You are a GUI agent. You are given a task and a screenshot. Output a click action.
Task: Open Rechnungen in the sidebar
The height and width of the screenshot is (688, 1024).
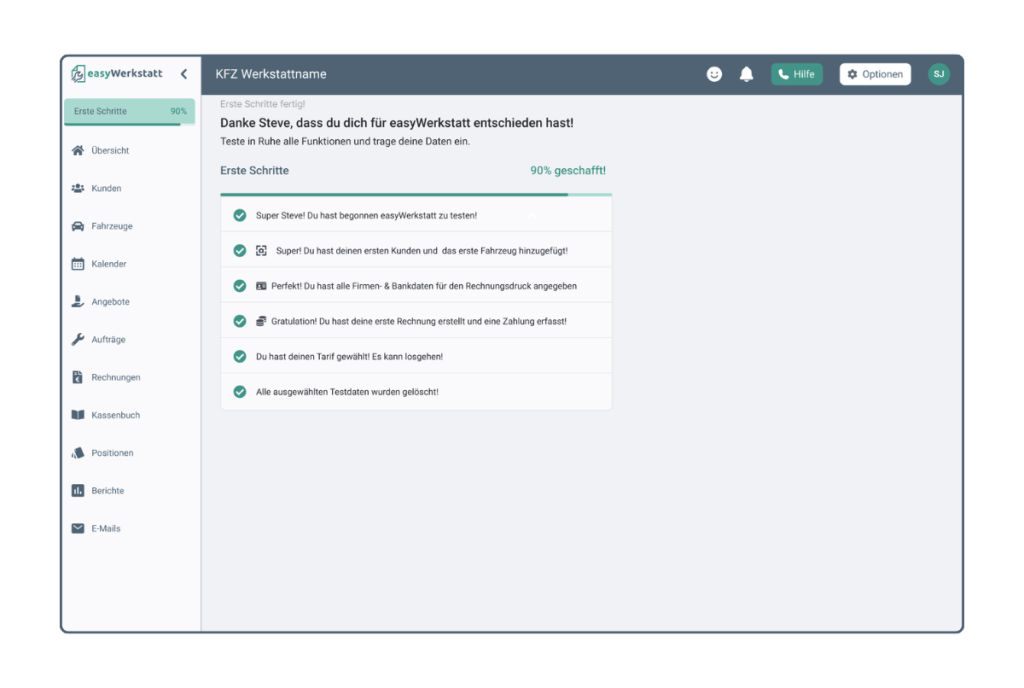115,378
